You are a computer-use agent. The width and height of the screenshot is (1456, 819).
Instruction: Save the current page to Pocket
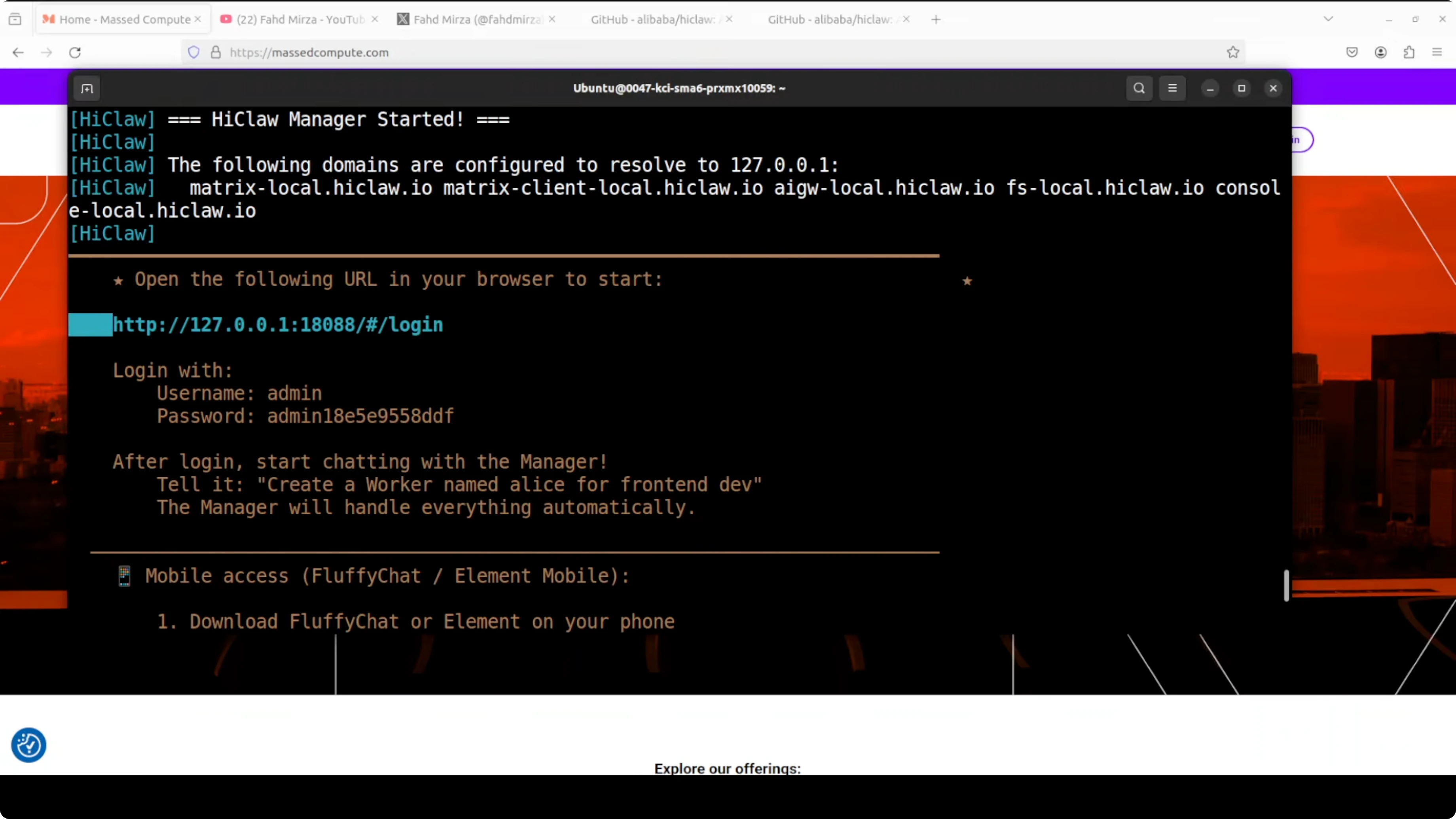click(x=1352, y=52)
